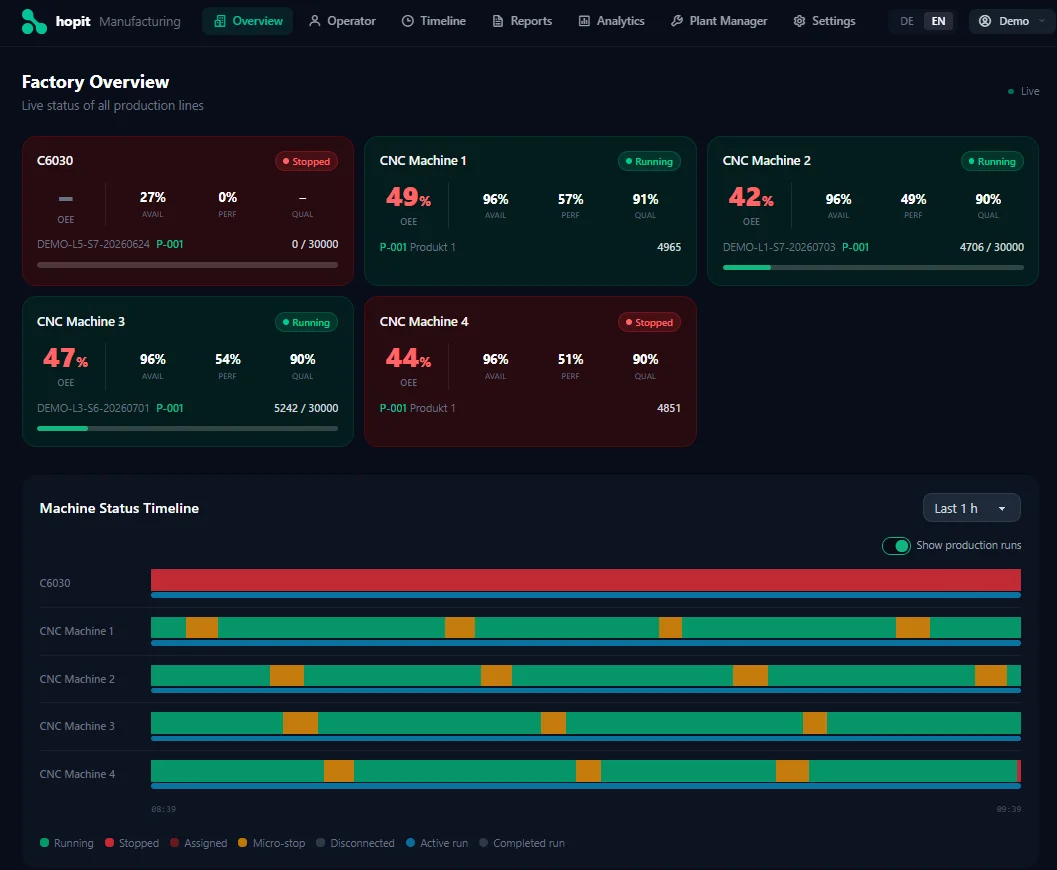The height and width of the screenshot is (870, 1057).
Task: Click the Running legend green dot
Action: point(44,842)
